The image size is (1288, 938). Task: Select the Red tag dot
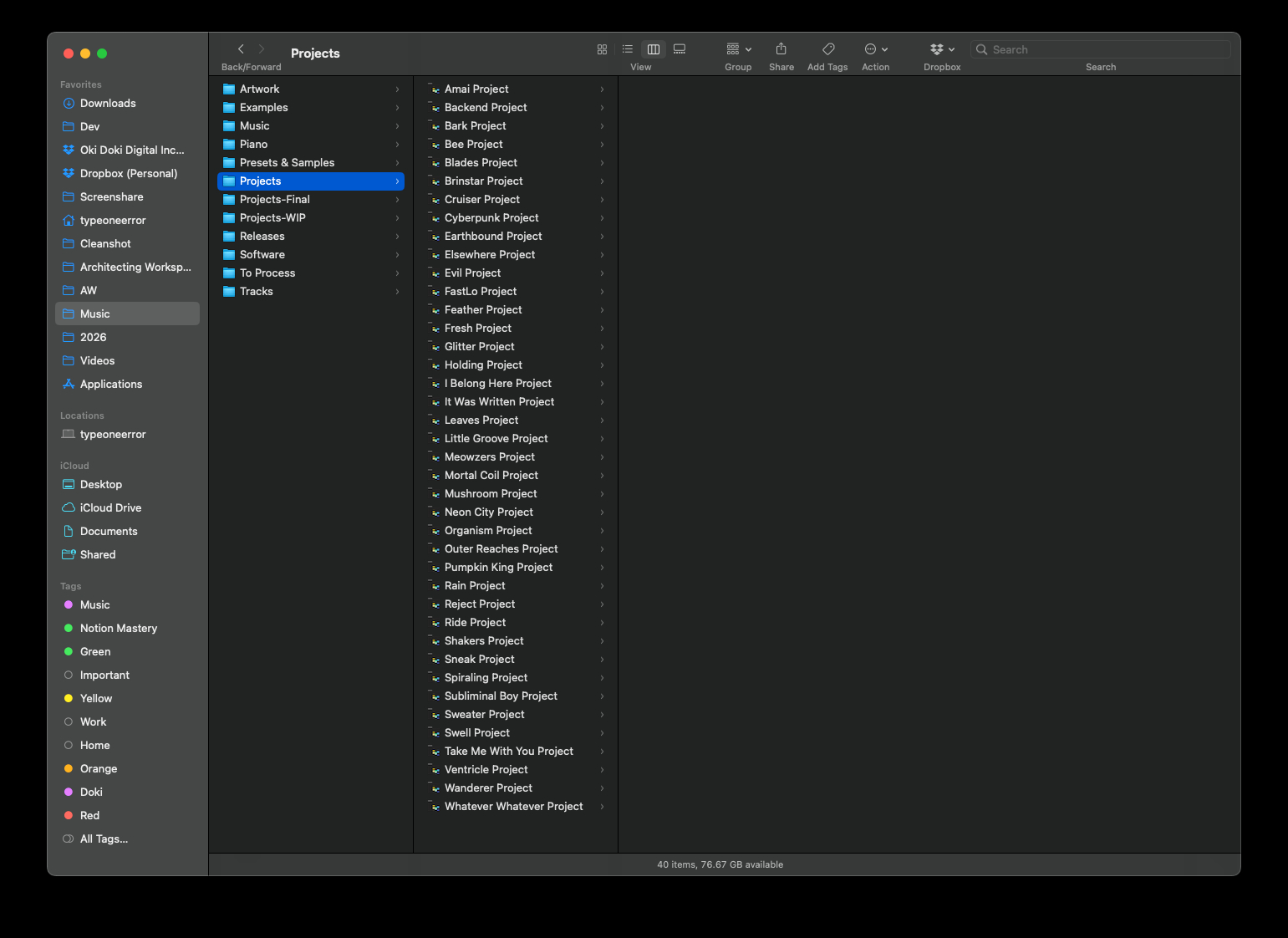pos(69,815)
